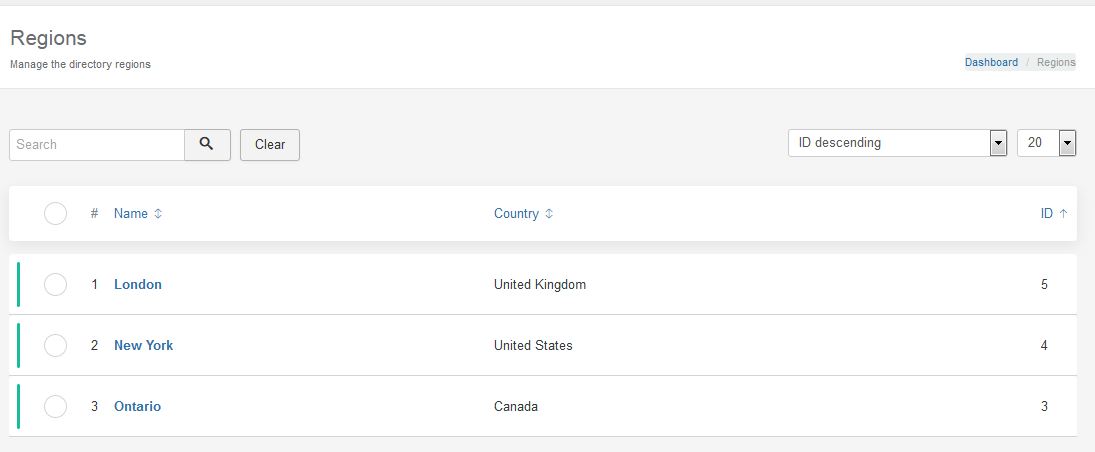Select the London row checkbox
The width and height of the screenshot is (1095, 452).
[55, 284]
